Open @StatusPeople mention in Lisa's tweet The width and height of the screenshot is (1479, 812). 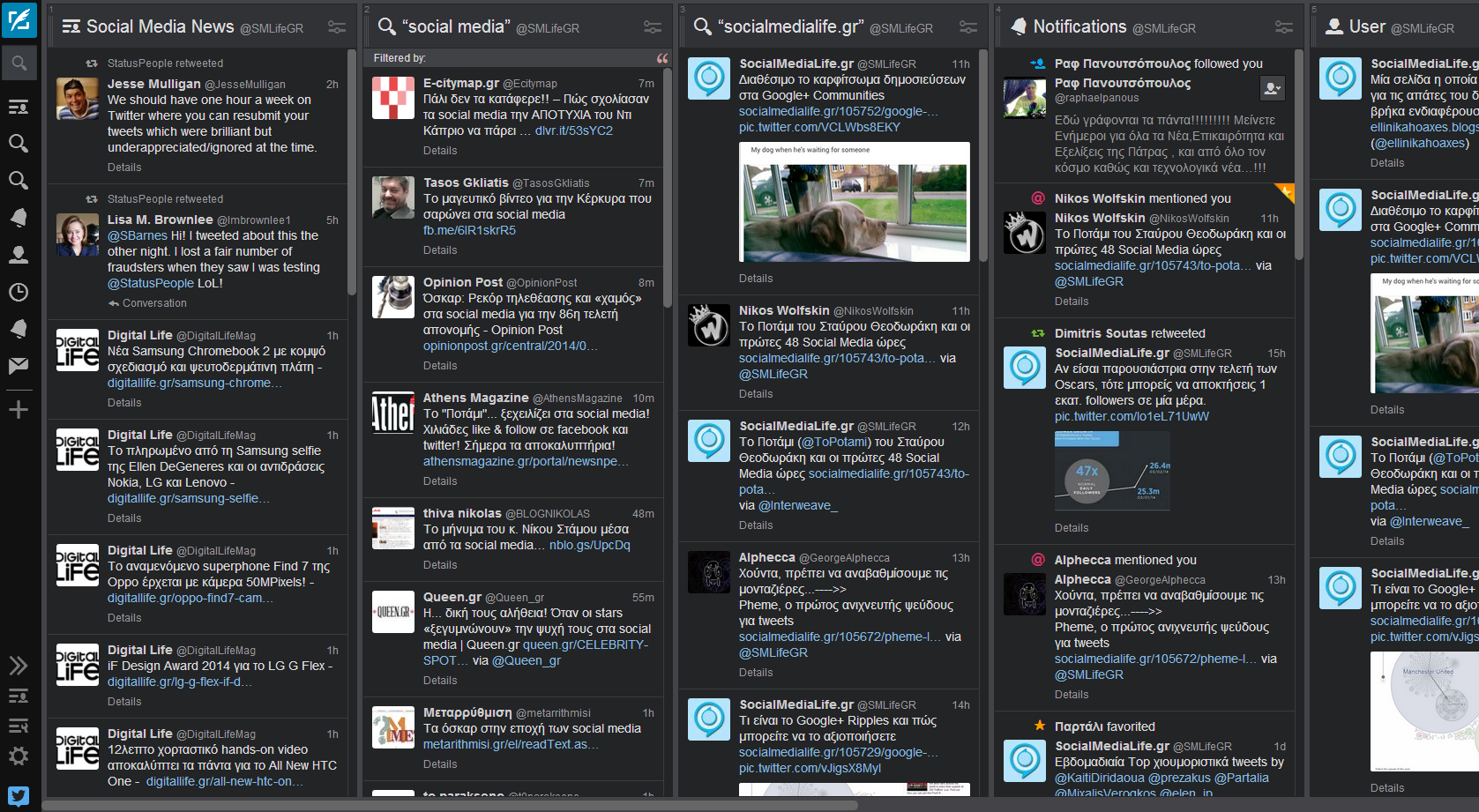151,283
